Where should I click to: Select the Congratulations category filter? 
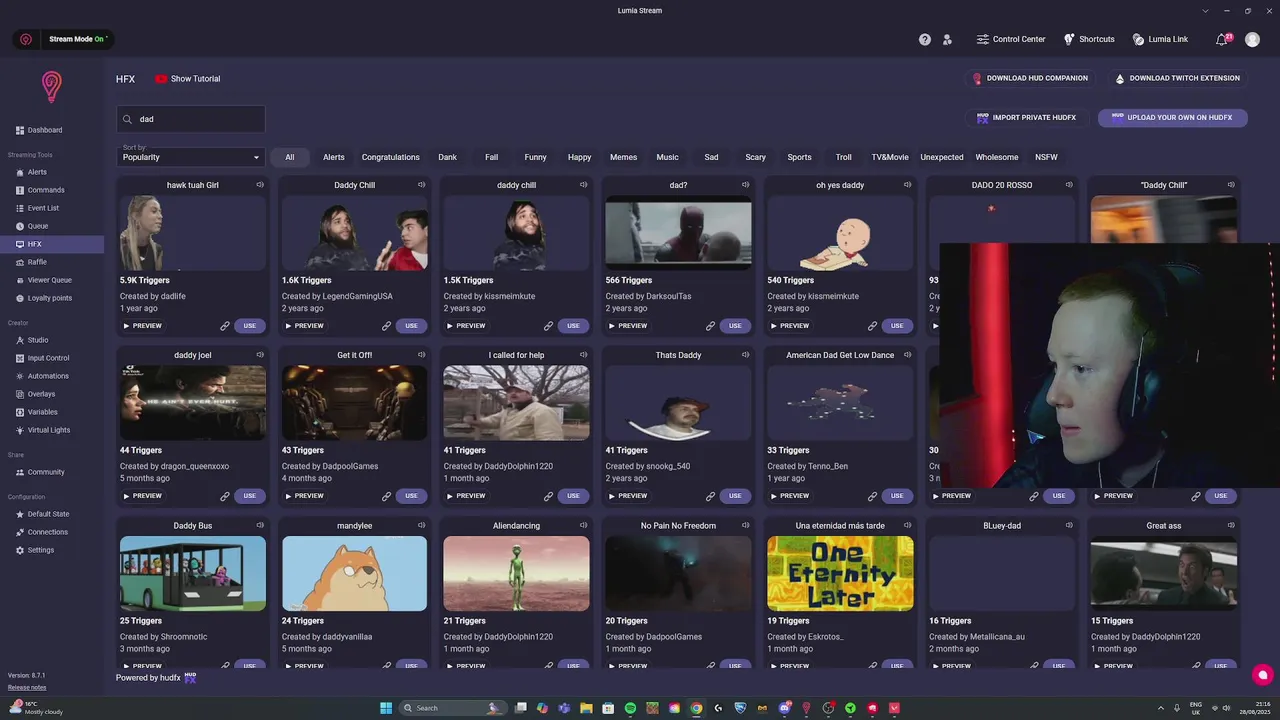point(391,157)
